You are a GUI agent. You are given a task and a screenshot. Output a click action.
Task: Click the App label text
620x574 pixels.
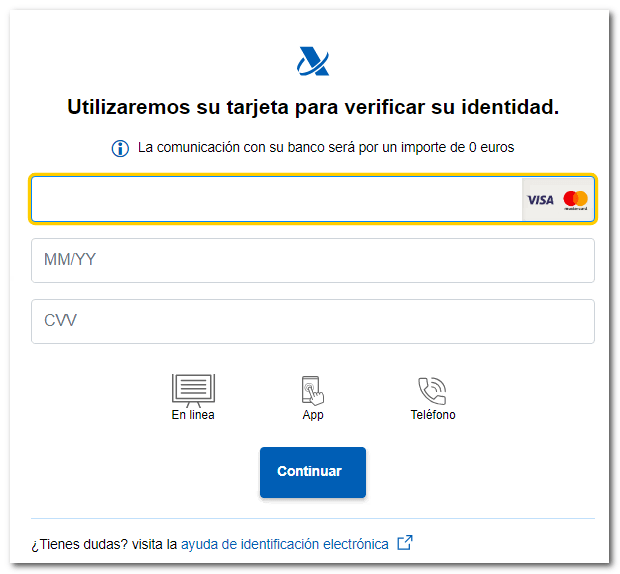pos(313,415)
